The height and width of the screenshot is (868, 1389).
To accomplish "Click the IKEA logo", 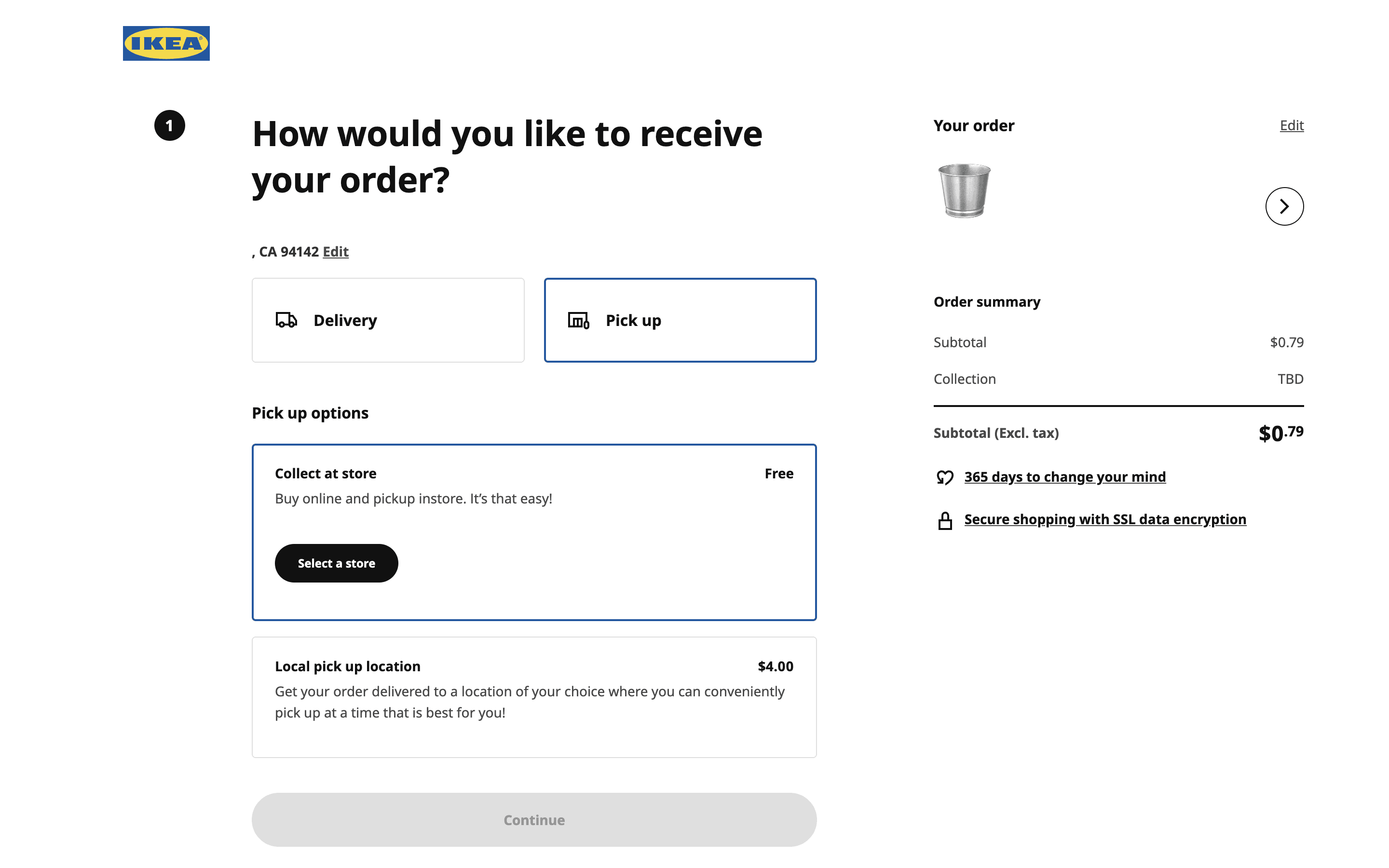I will (x=166, y=43).
